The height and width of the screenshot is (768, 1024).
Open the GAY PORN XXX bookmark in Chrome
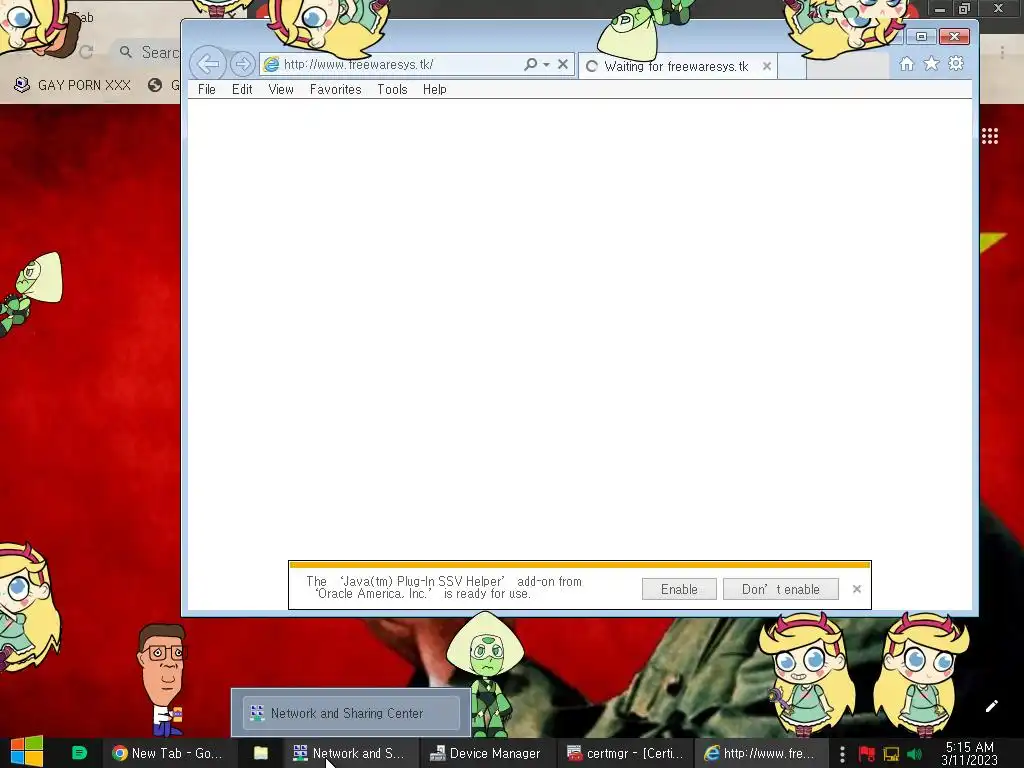coord(72,85)
